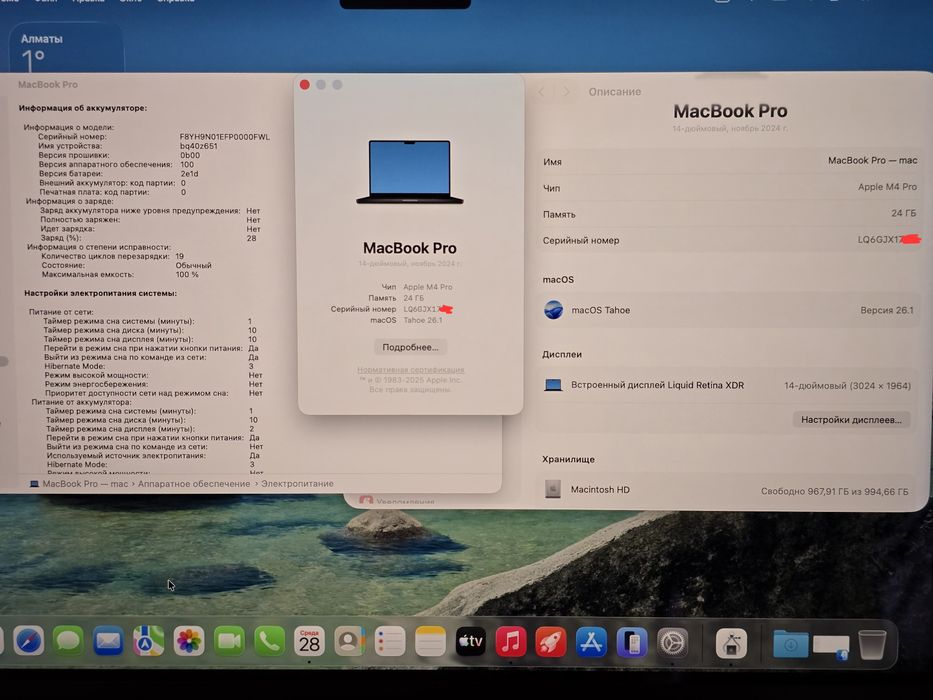
Task: Go back in System Settings
Action: [541, 92]
